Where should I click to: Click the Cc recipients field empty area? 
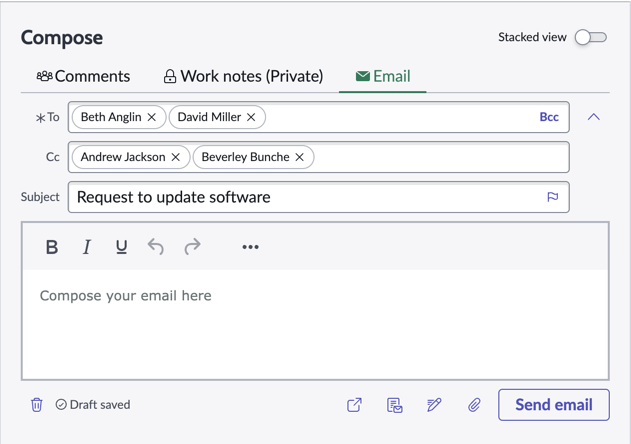(441, 157)
